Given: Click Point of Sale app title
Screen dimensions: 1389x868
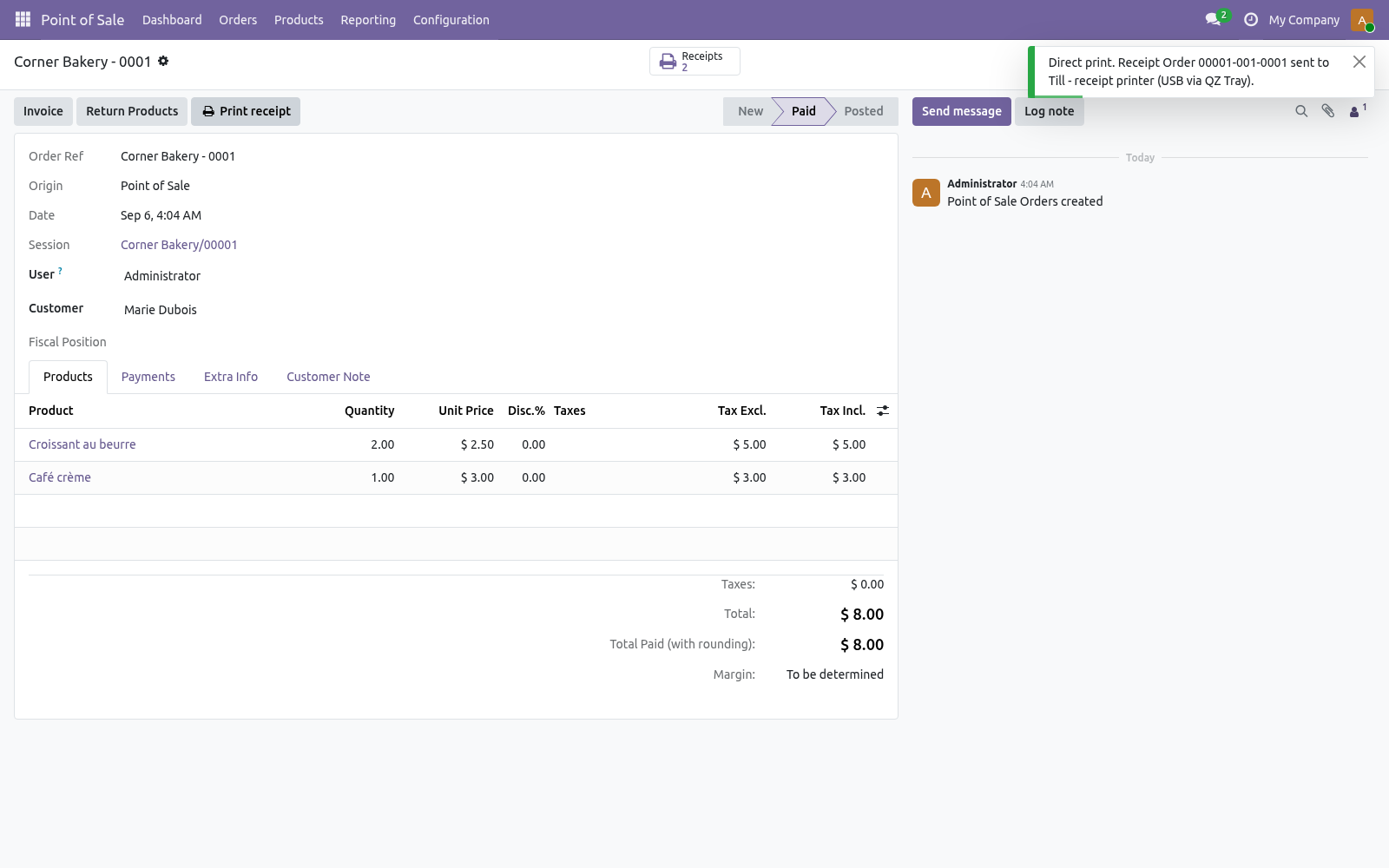Looking at the screenshot, I should (x=82, y=19).
